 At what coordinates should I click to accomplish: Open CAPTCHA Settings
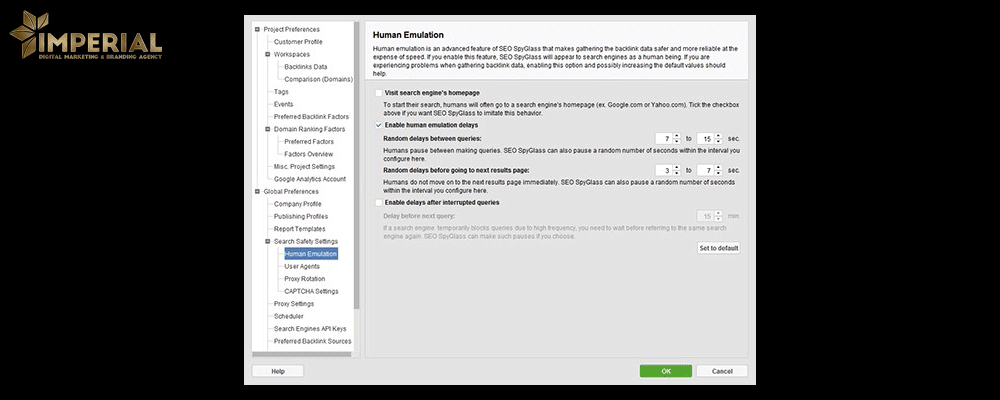[x=311, y=291]
